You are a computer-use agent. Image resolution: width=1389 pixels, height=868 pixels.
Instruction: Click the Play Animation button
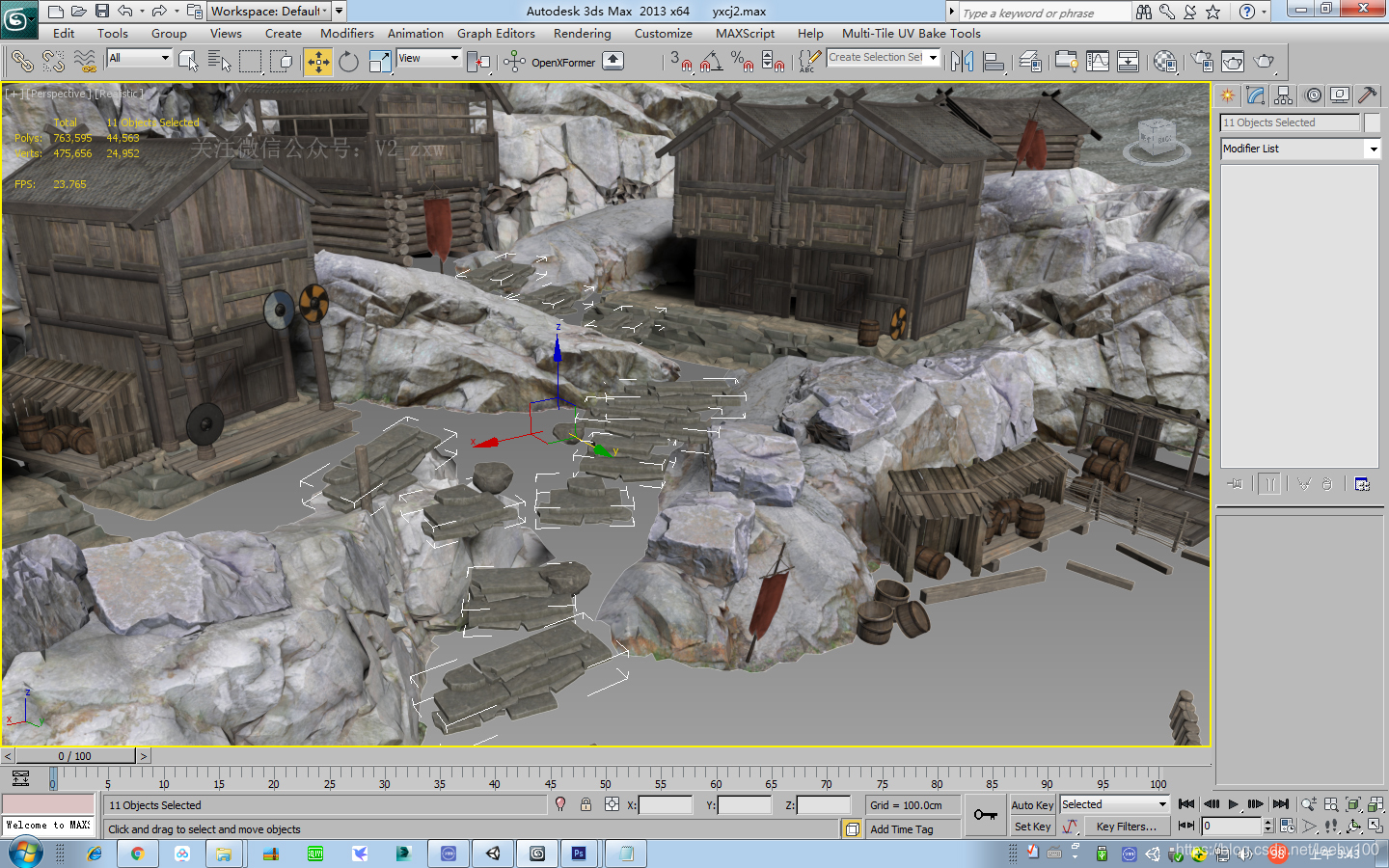pos(1233,804)
